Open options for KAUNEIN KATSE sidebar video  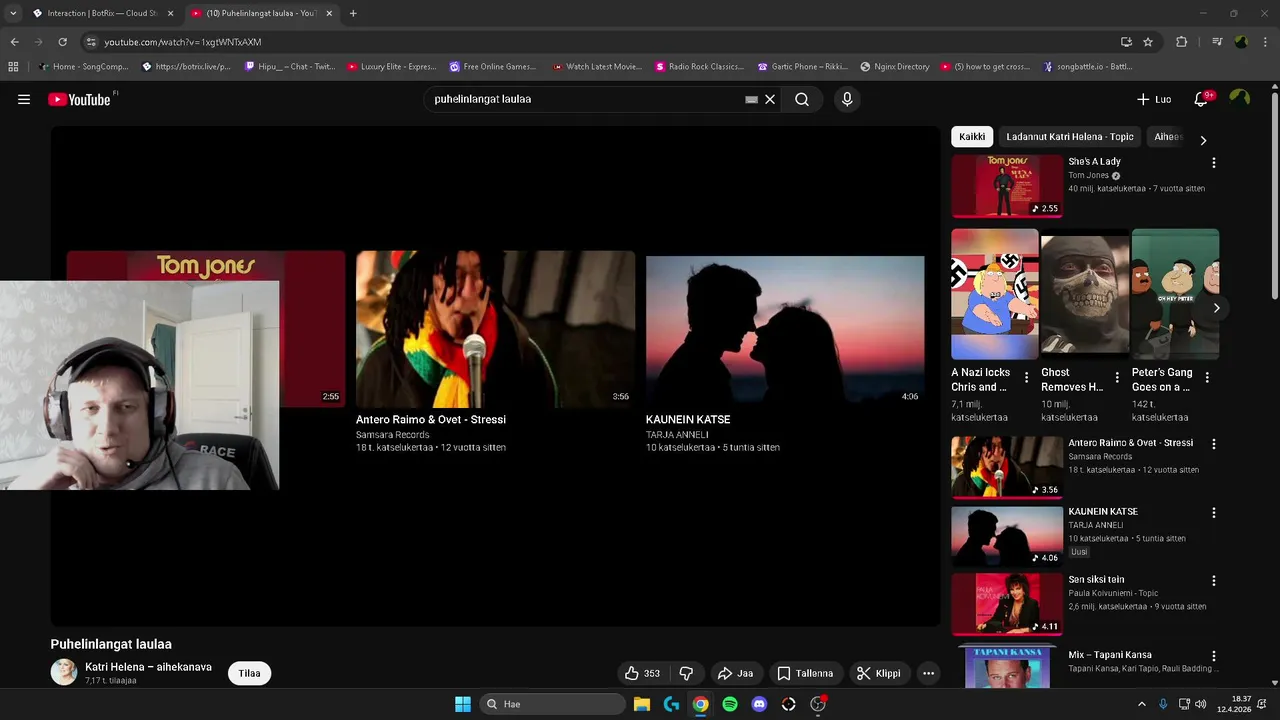tap(1214, 512)
